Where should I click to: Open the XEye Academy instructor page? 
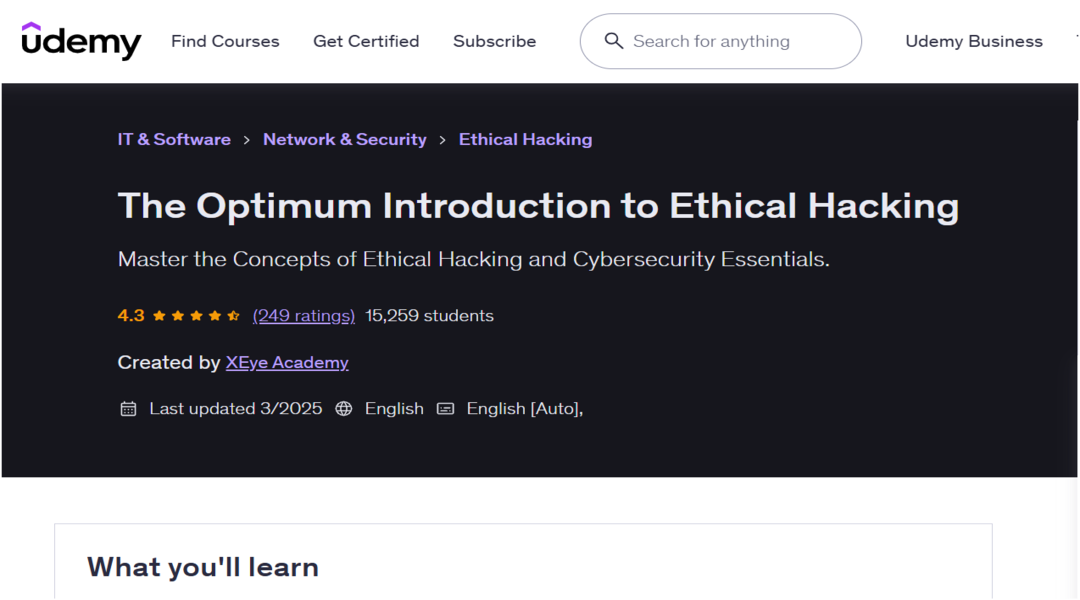coord(287,363)
